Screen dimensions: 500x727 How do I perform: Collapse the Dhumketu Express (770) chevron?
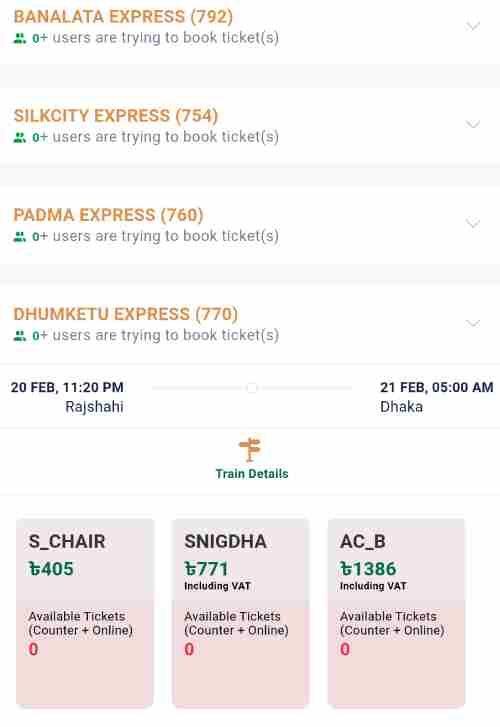(x=473, y=323)
